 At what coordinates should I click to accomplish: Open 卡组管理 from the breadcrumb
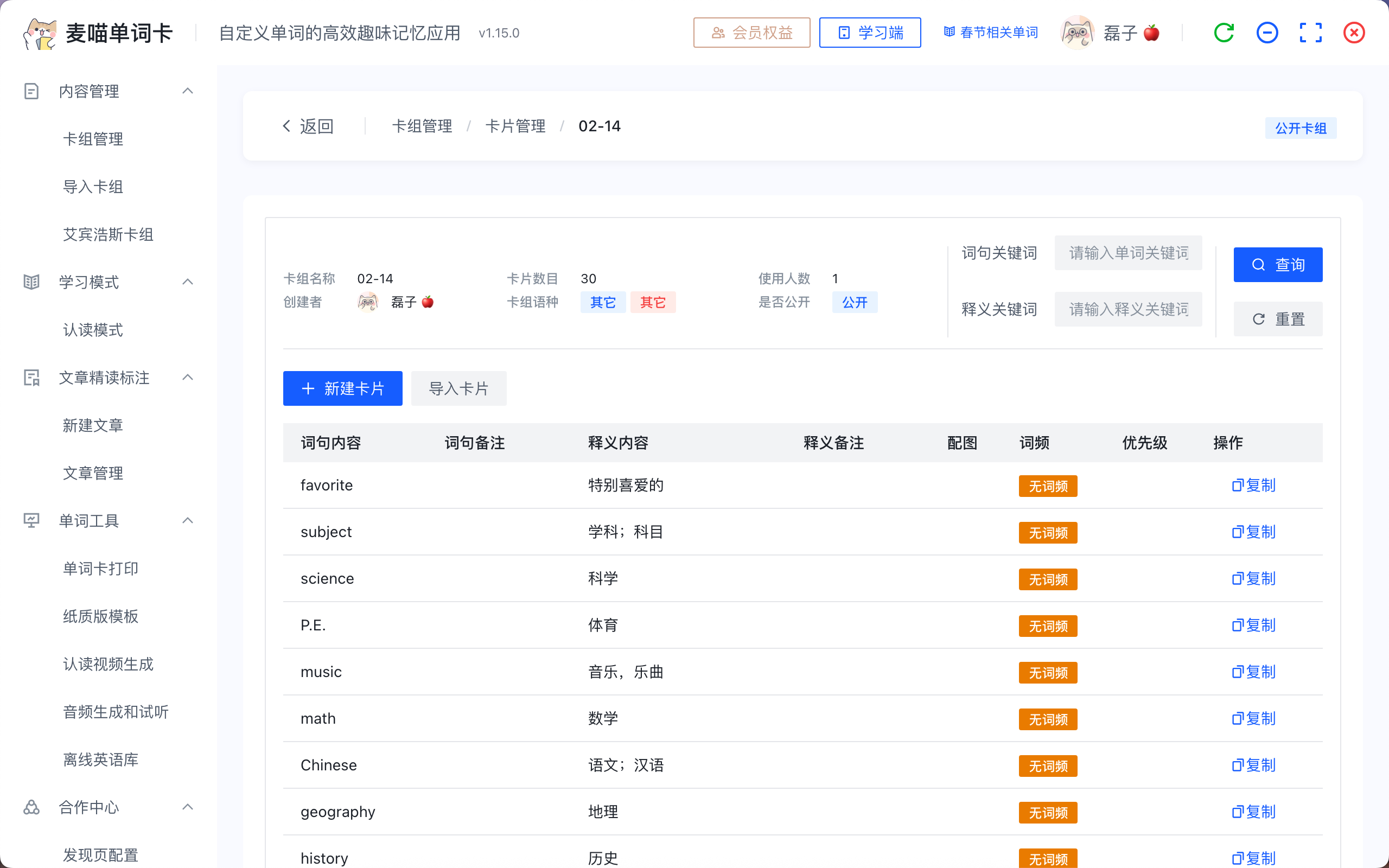422,126
